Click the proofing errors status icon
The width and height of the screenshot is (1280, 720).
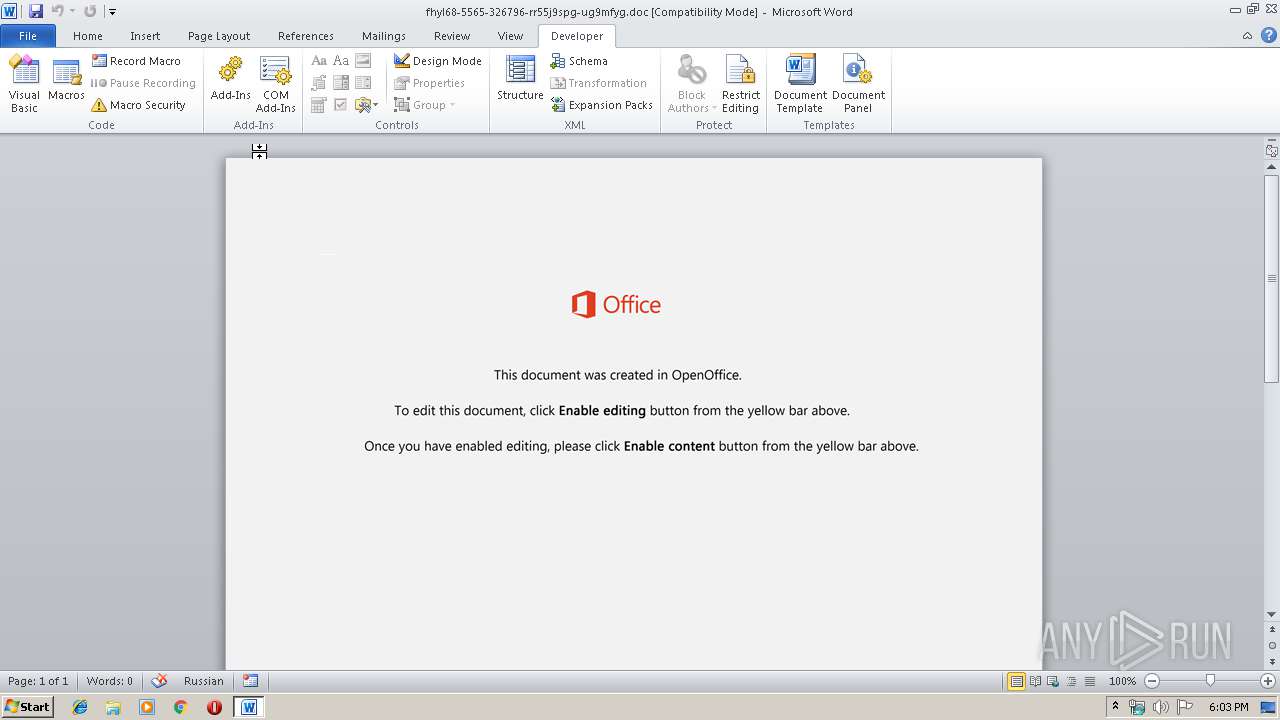pos(159,681)
